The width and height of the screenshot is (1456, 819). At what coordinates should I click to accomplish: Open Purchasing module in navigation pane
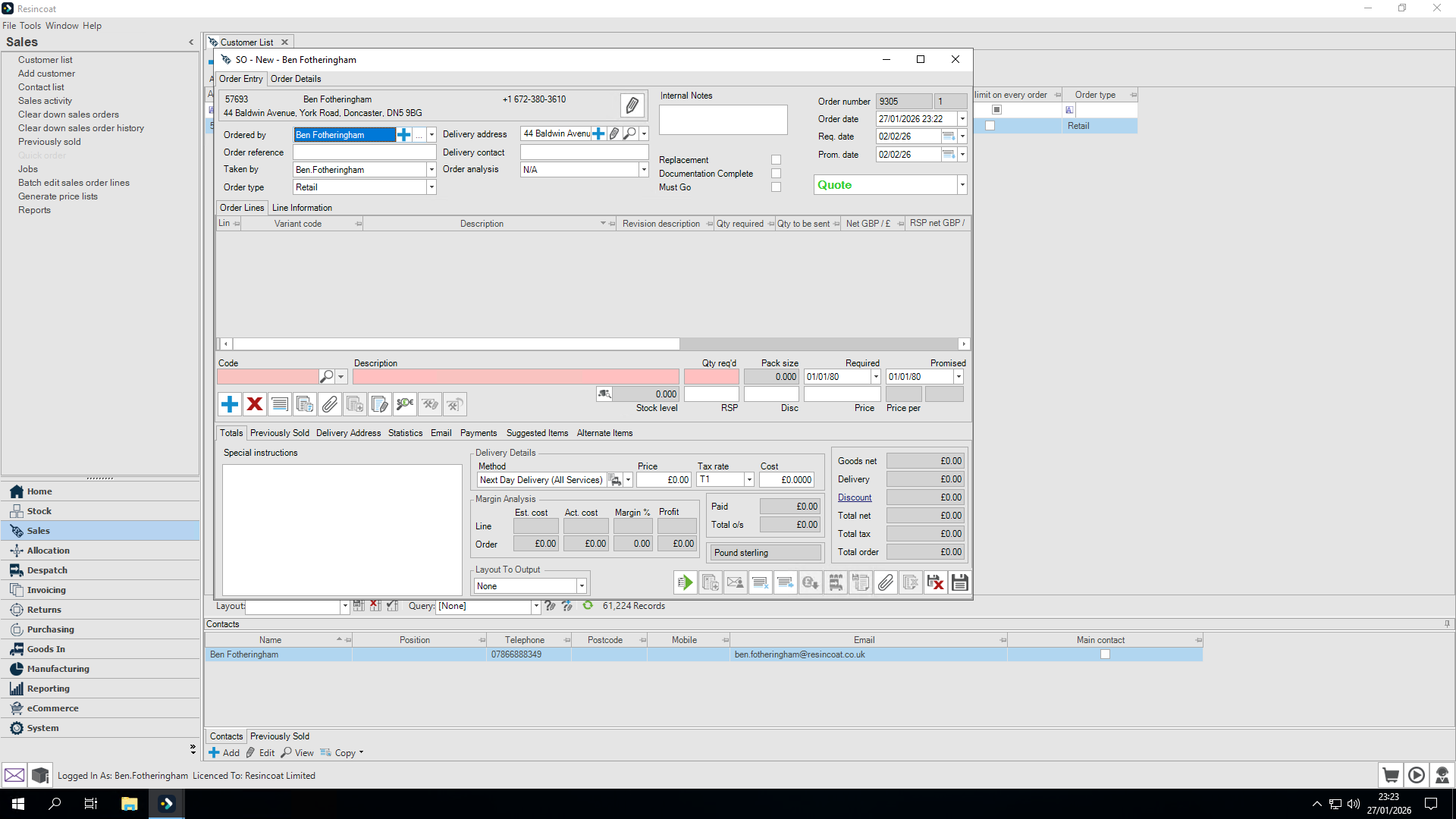[51, 629]
